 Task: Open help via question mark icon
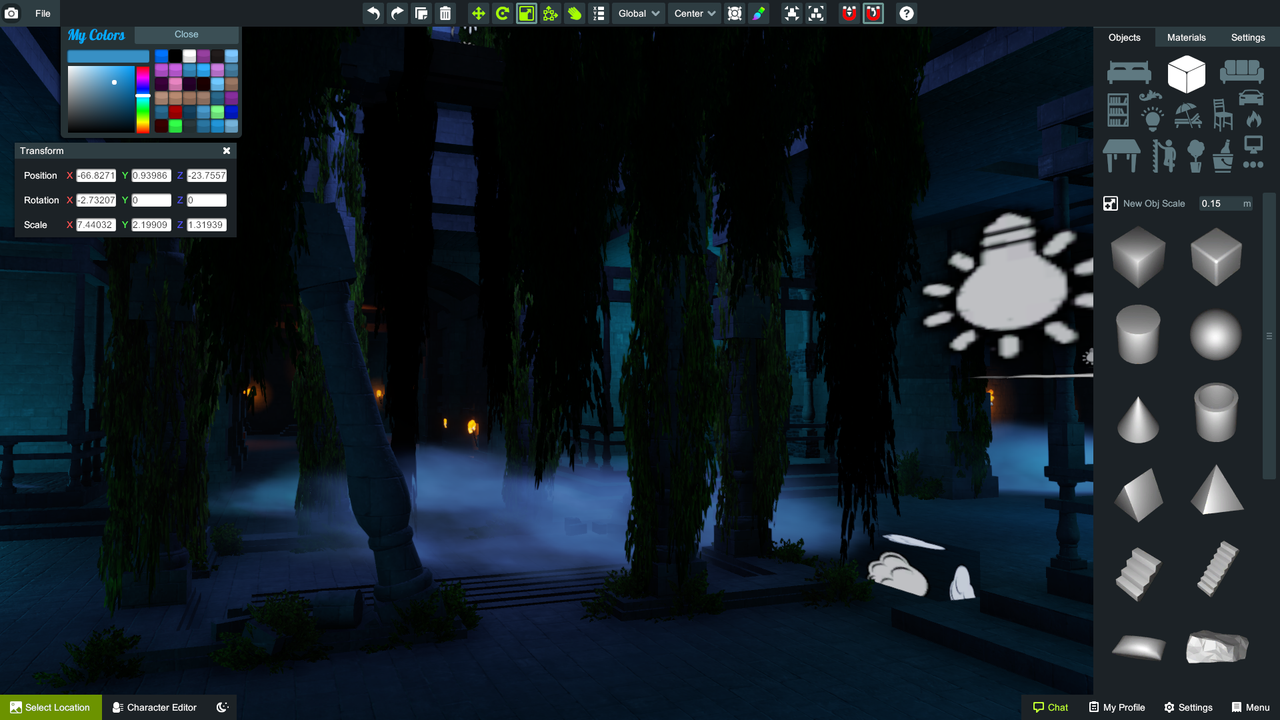click(x=906, y=13)
